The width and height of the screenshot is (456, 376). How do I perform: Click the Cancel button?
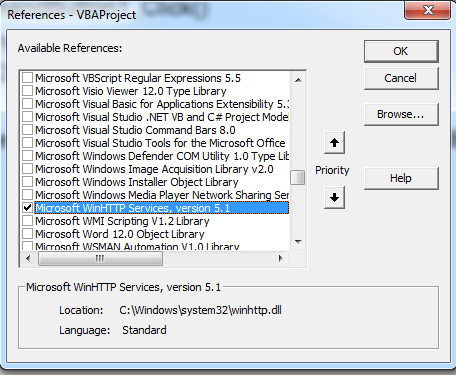[x=401, y=78]
